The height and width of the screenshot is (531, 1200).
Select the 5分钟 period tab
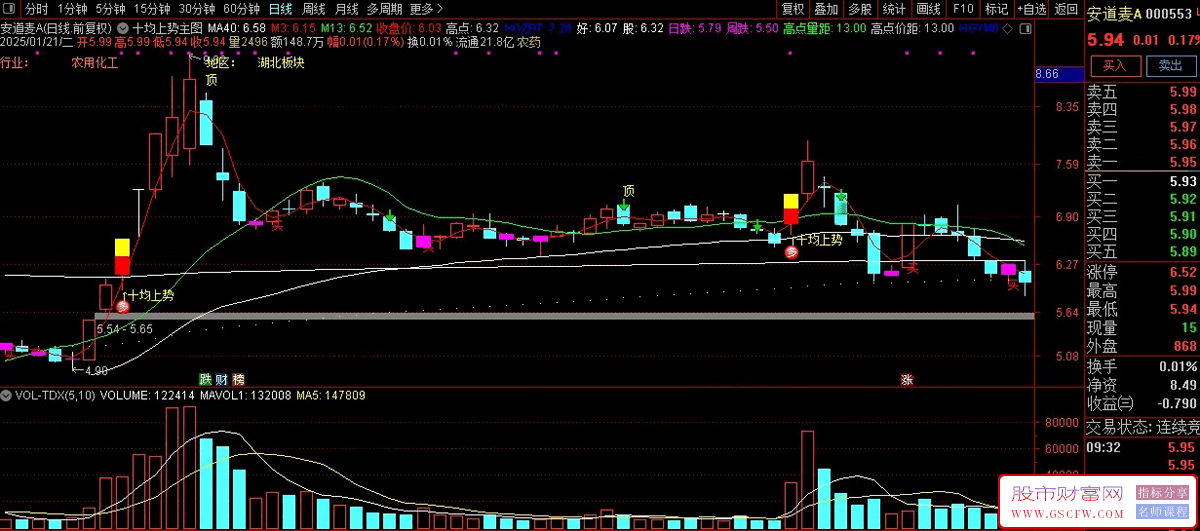(x=111, y=9)
